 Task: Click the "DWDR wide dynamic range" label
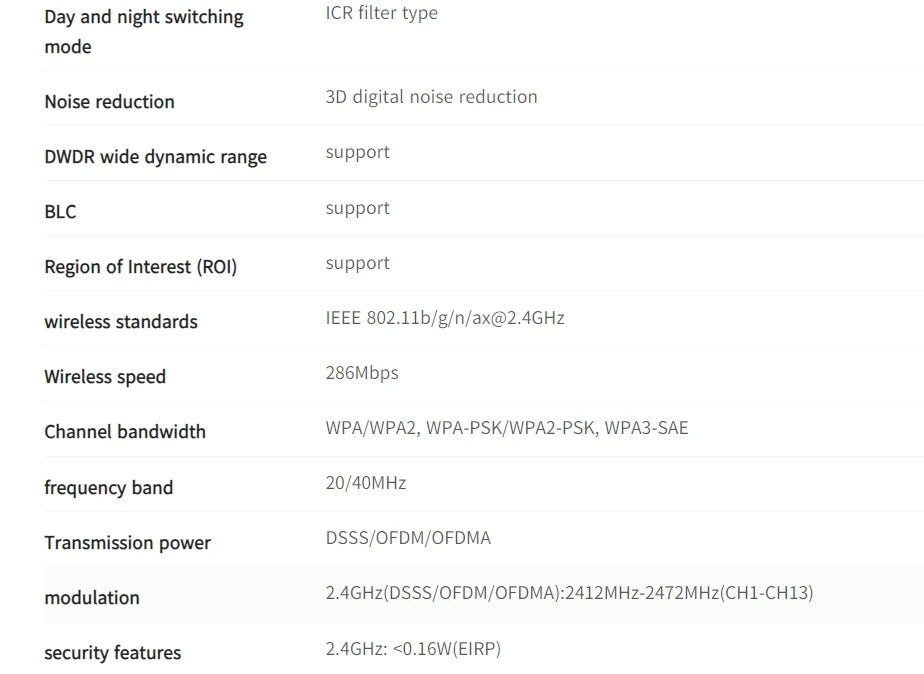pos(155,157)
